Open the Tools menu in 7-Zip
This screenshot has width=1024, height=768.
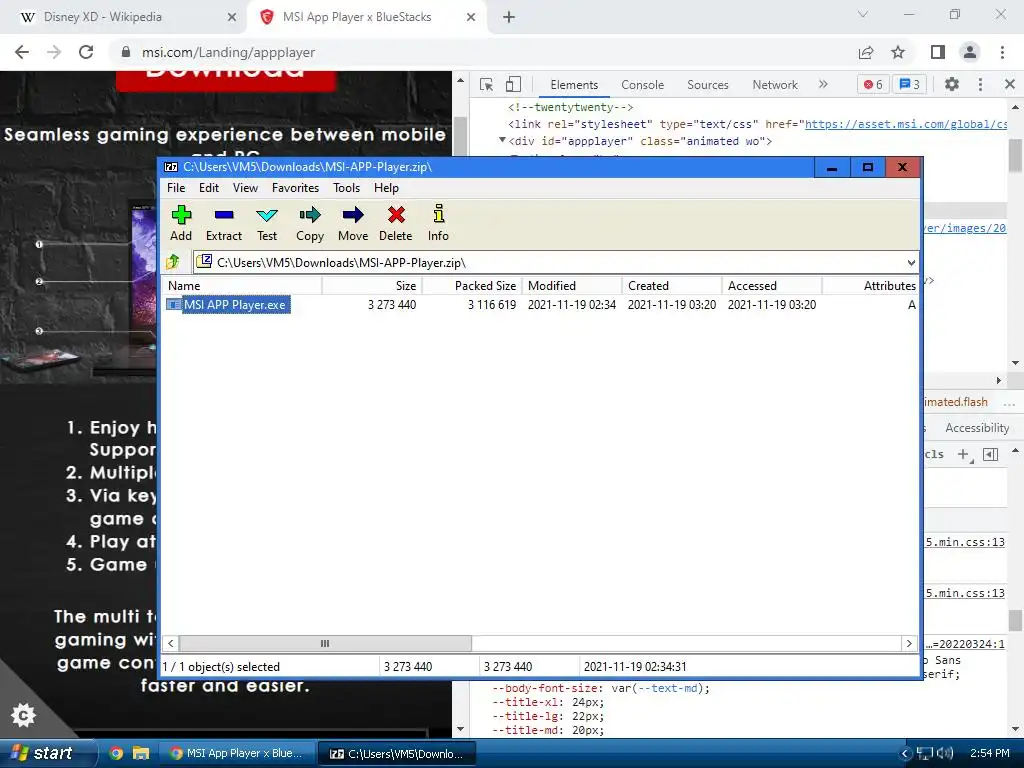(x=346, y=188)
